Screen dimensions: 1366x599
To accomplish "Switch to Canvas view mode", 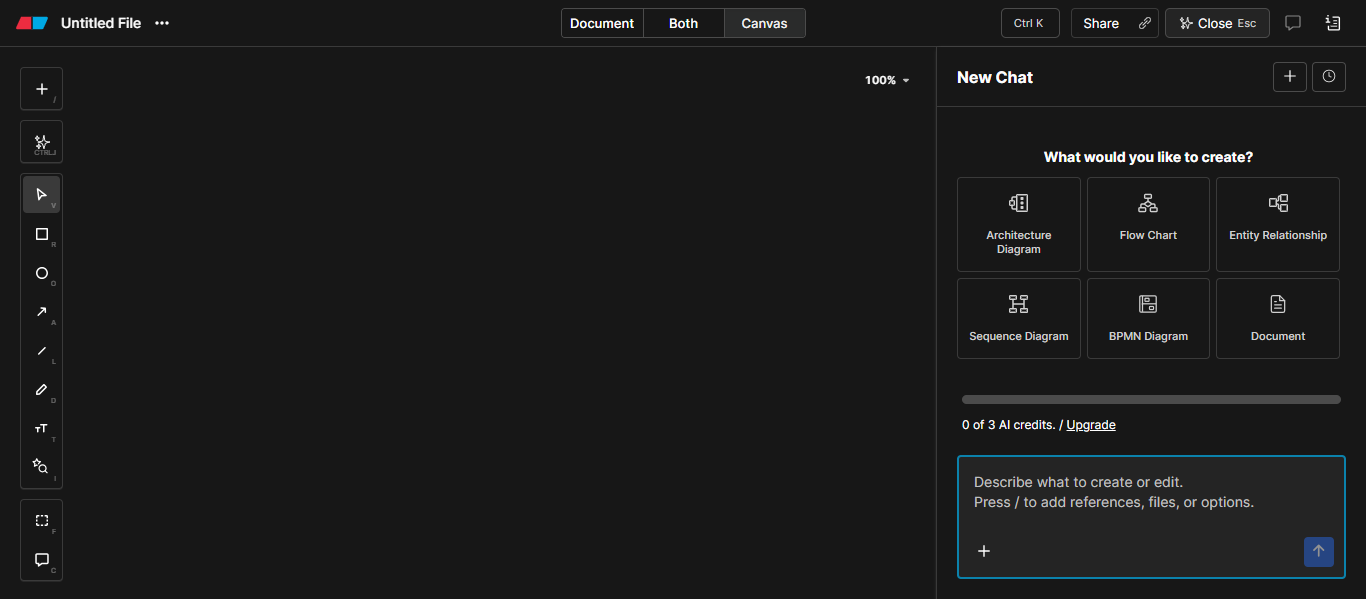I will click(764, 23).
